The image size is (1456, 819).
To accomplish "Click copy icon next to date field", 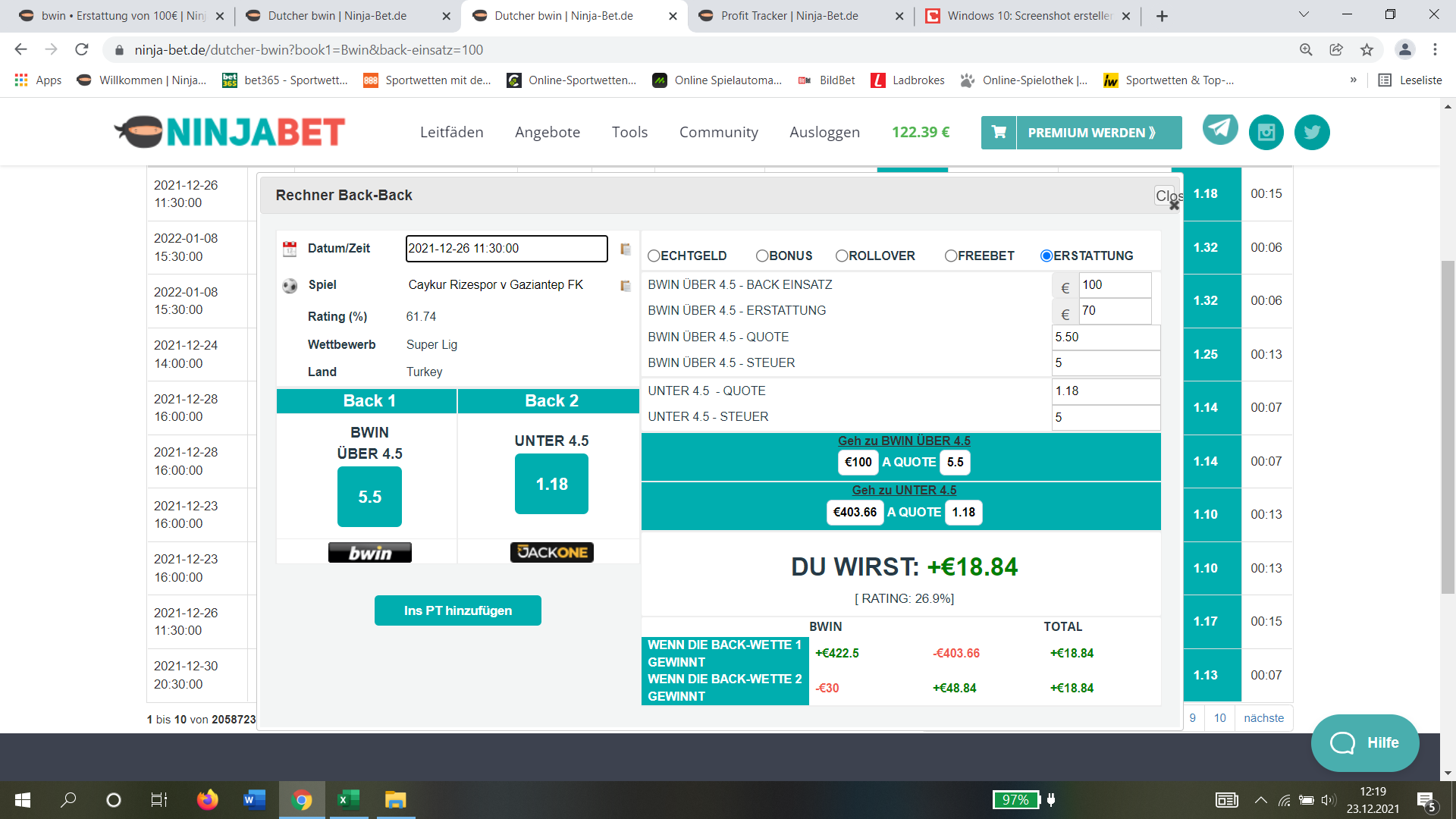I will [626, 249].
